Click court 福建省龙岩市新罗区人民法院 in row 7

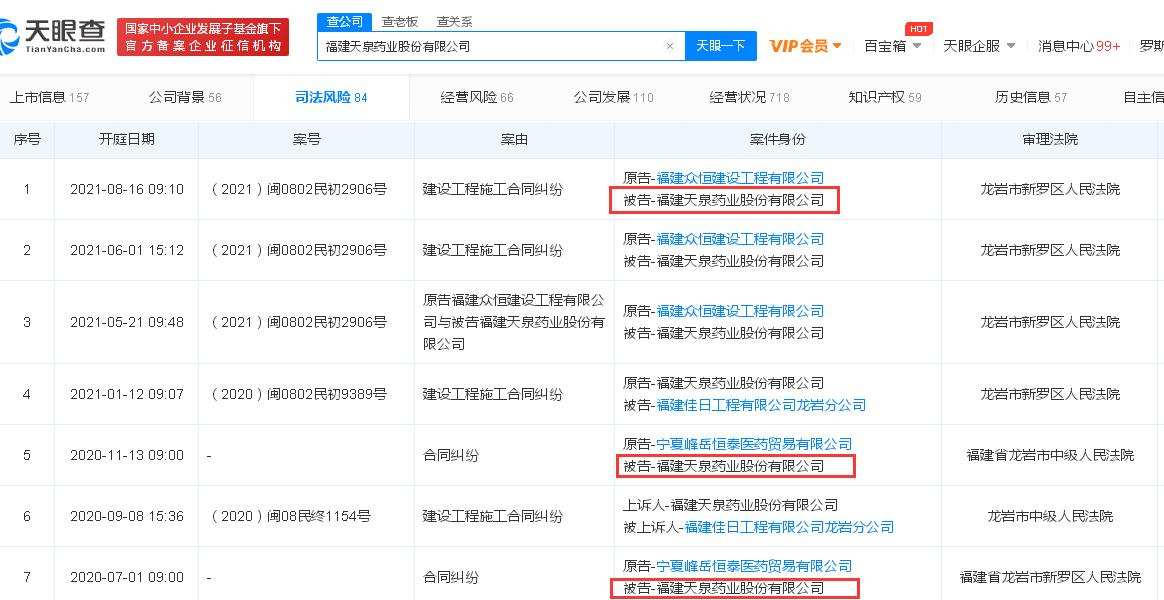(1050, 577)
